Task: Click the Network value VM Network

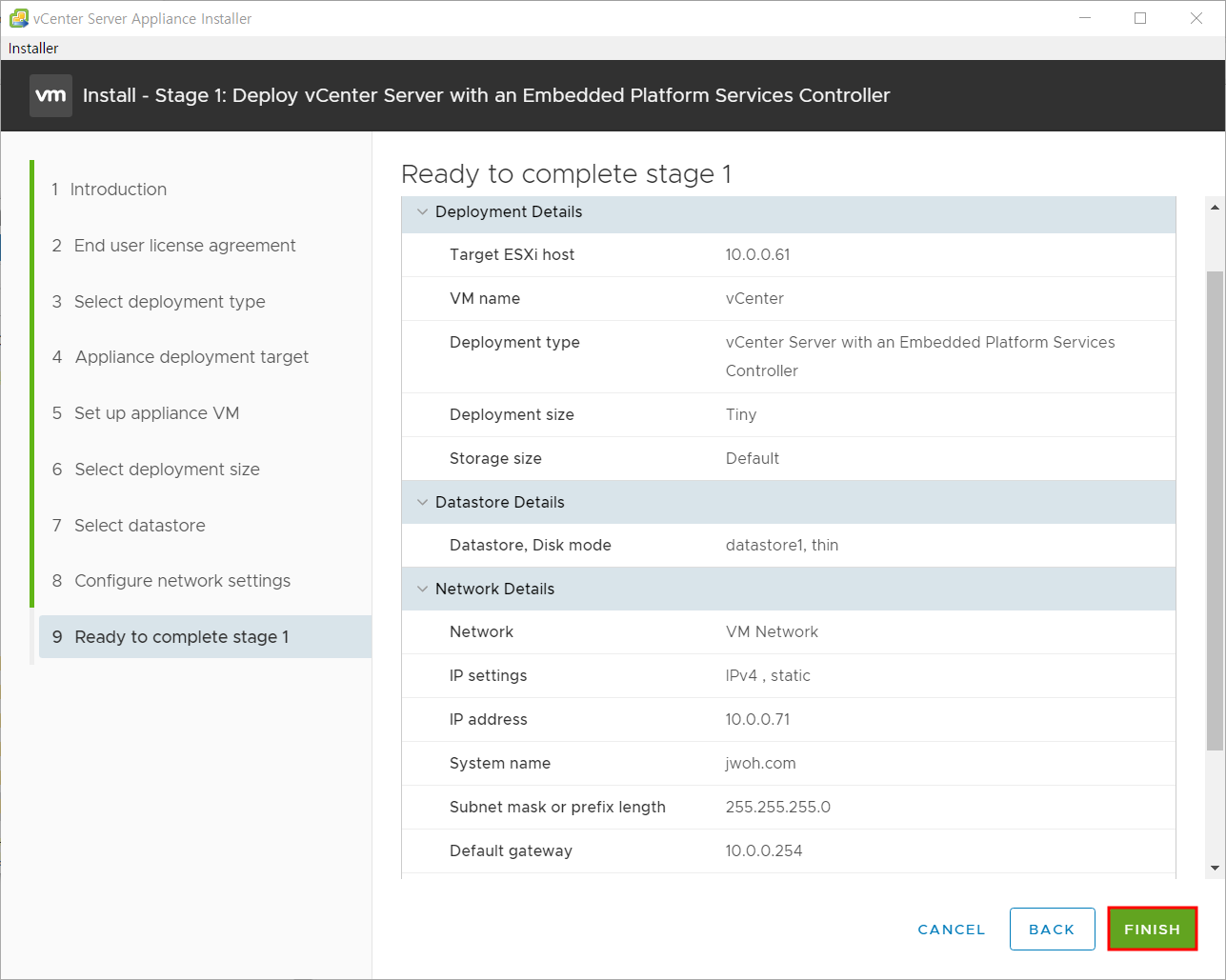Action: tap(772, 631)
